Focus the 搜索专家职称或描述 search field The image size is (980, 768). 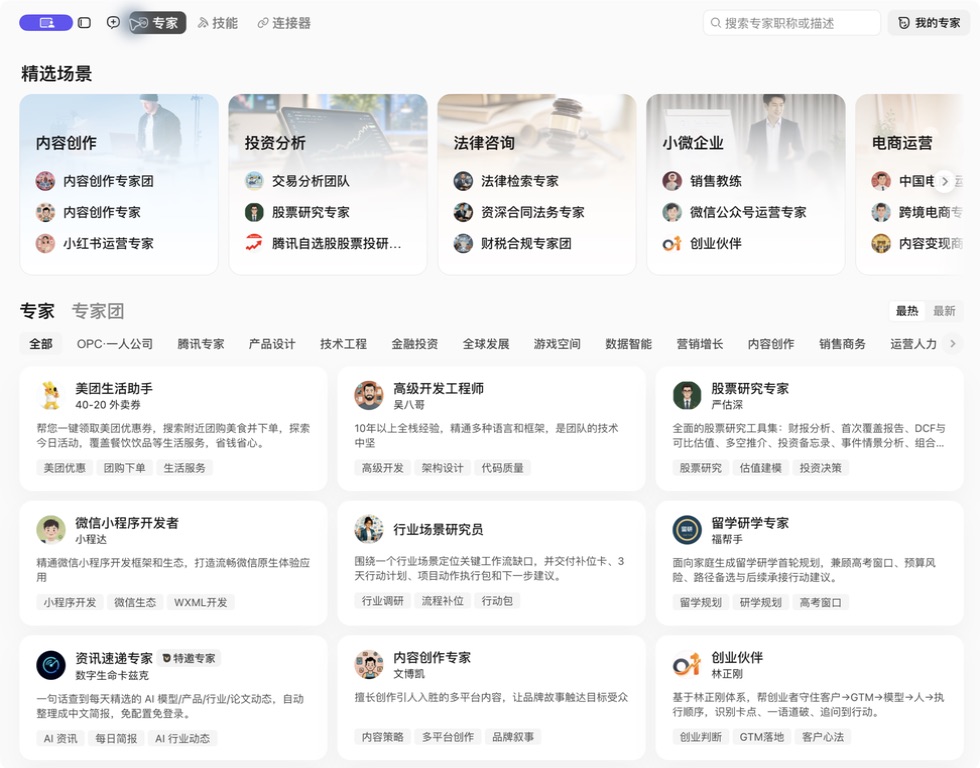tap(791, 23)
